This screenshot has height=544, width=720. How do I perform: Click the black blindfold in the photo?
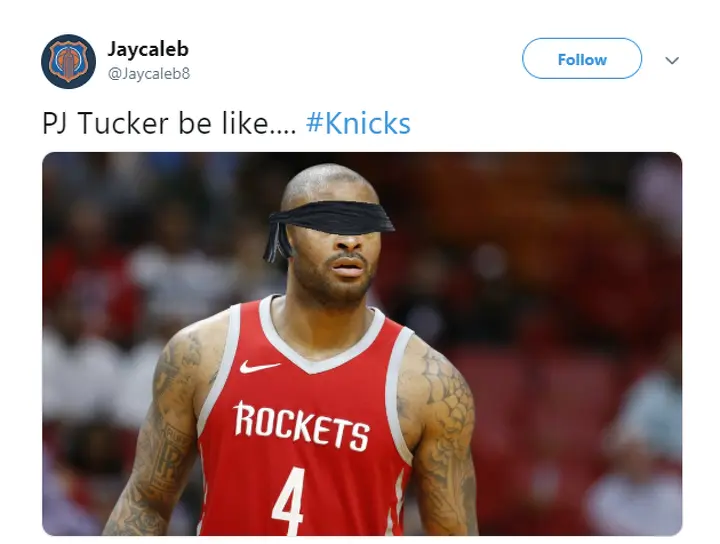(x=331, y=218)
